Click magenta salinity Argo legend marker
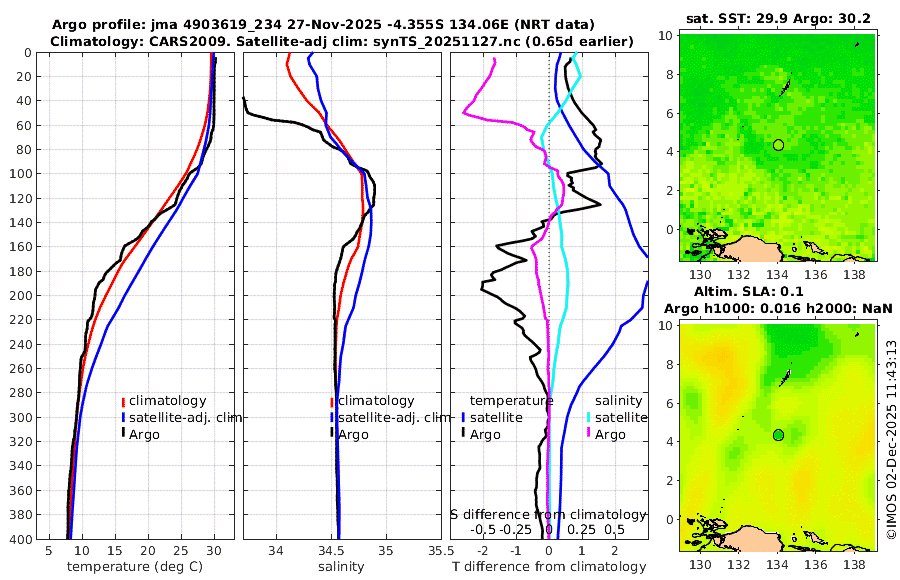 (589, 433)
